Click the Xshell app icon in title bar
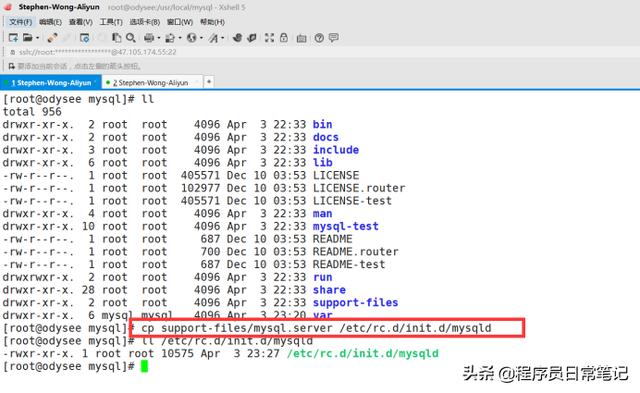This screenshot has width=640, height=393. 8,7
